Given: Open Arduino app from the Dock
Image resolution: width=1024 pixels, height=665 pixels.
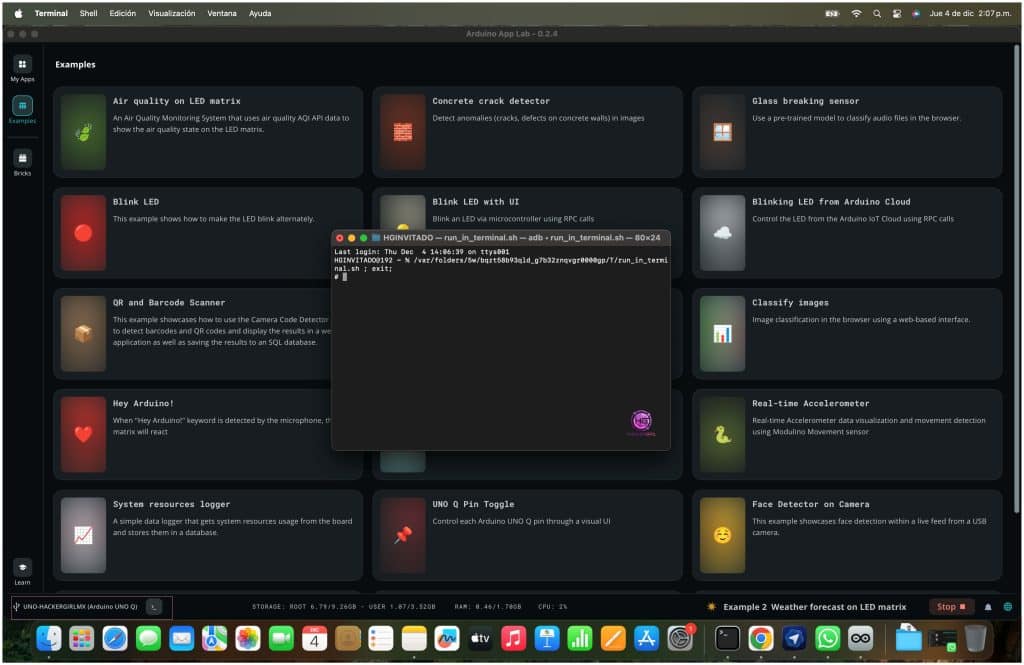Looking at the screenshot, I should 861,639.
